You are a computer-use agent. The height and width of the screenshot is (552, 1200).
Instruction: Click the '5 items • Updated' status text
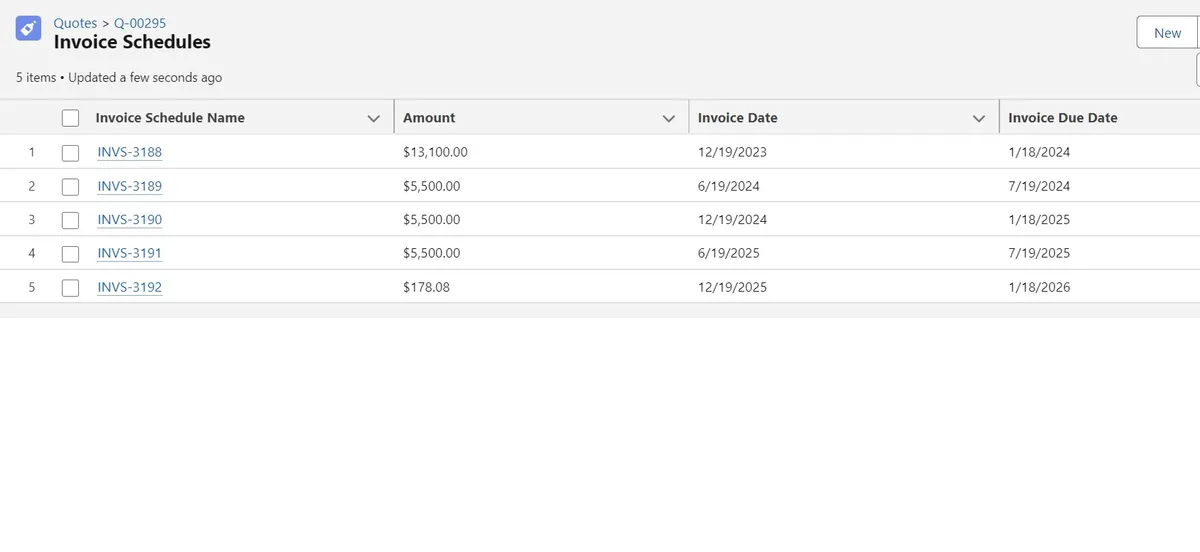click(x=119, y=77)
